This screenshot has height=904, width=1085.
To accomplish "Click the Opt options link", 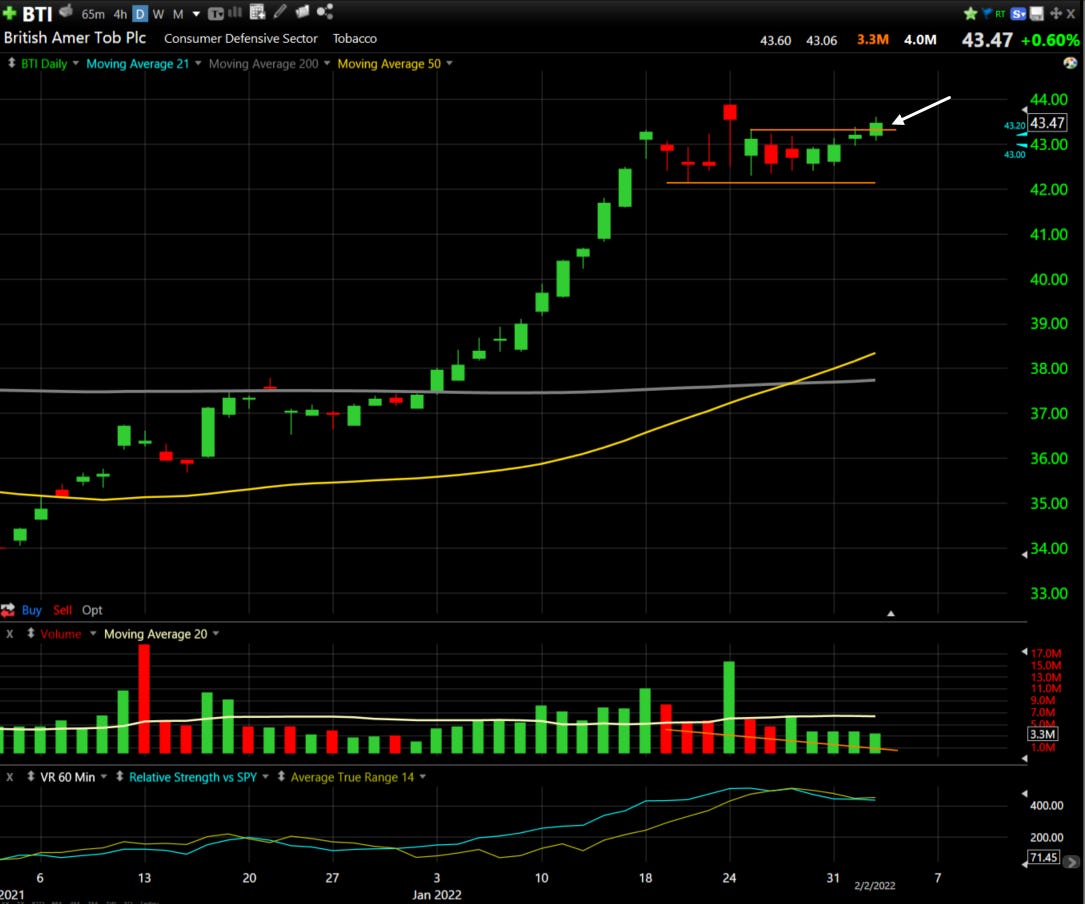I will coord(92,610).
